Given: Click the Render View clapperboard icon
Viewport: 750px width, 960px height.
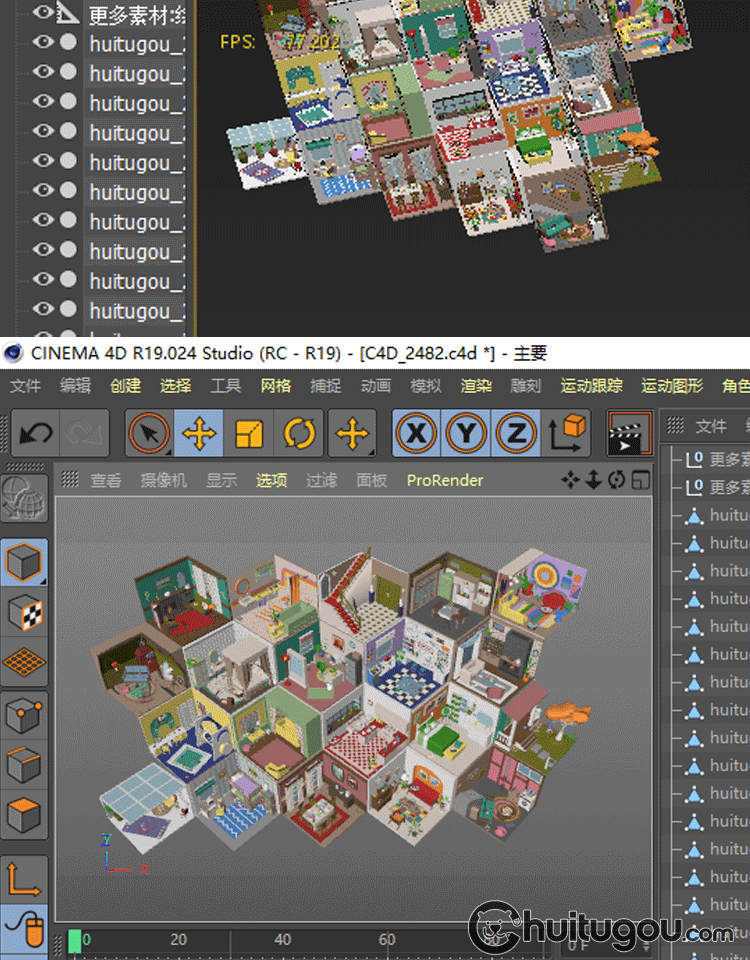Looking at the screenshot, I should [x=630, y=433].
